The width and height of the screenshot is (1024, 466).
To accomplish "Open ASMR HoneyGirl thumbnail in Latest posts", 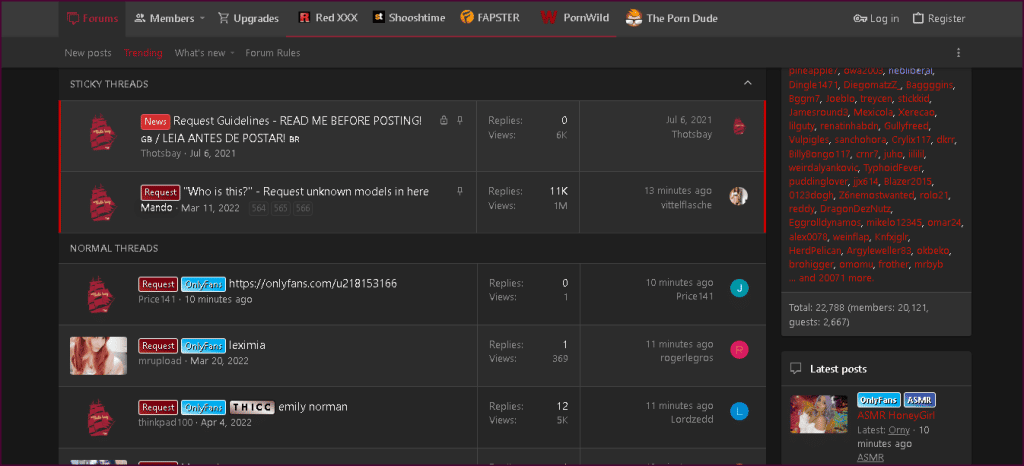I will click(x=819, y=414).
